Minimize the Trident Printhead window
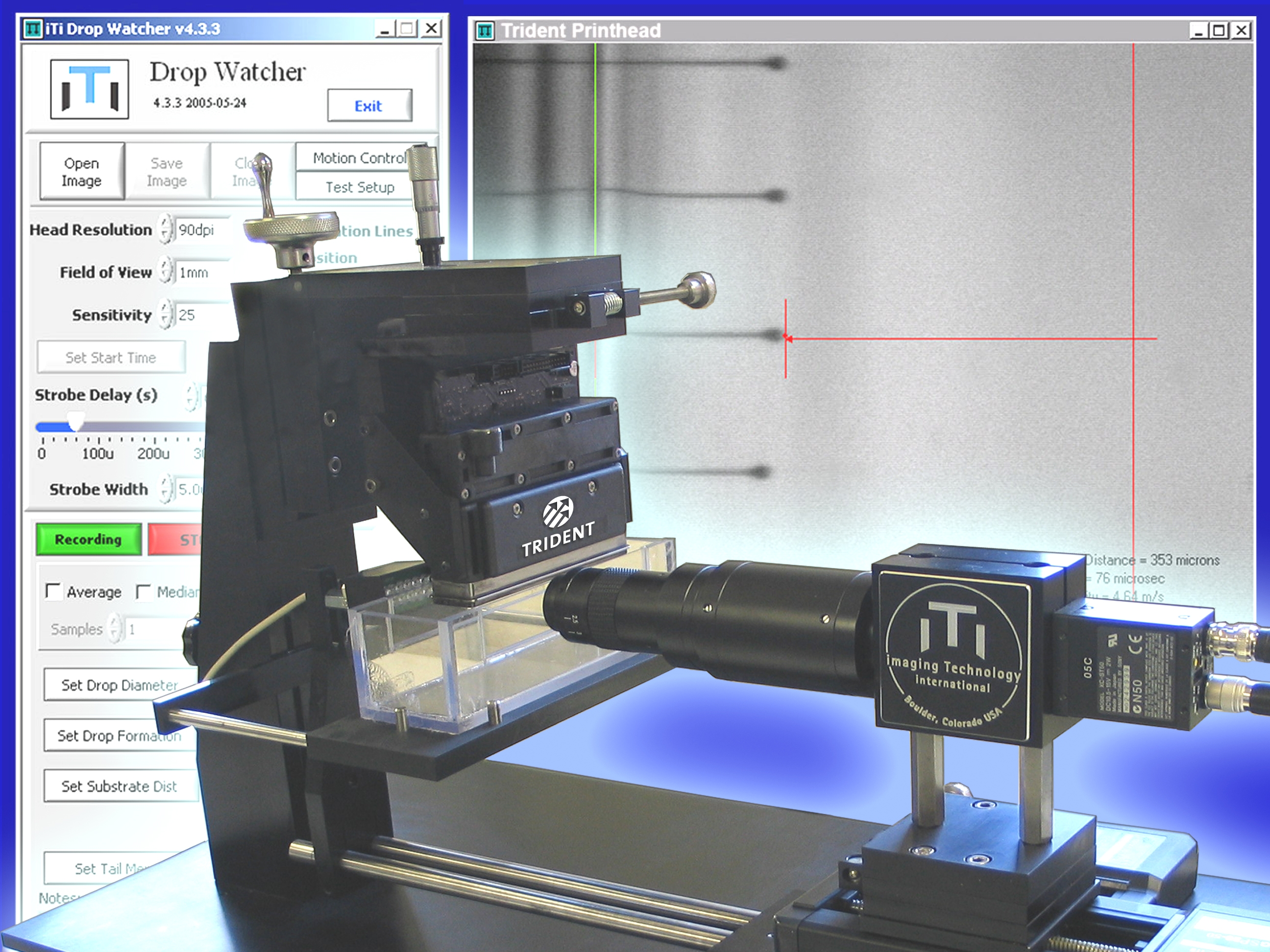 1199,30
